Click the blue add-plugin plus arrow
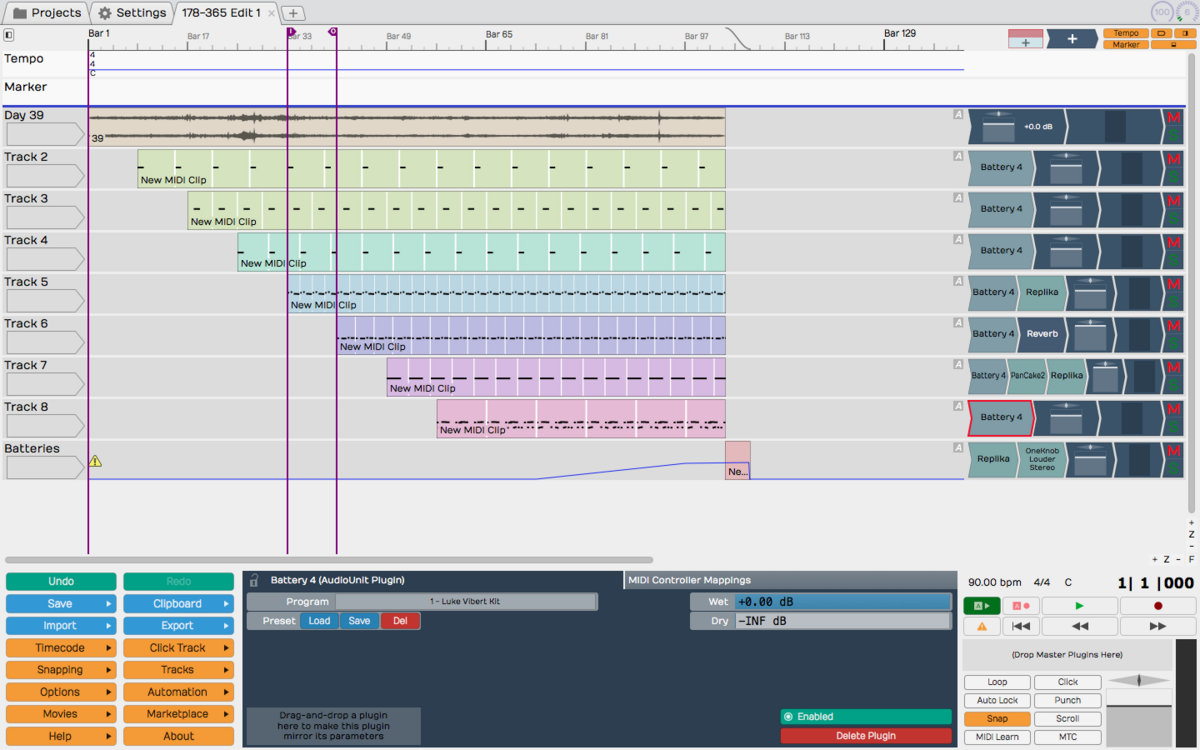 pyautogui.click(x=1071, y=39)
